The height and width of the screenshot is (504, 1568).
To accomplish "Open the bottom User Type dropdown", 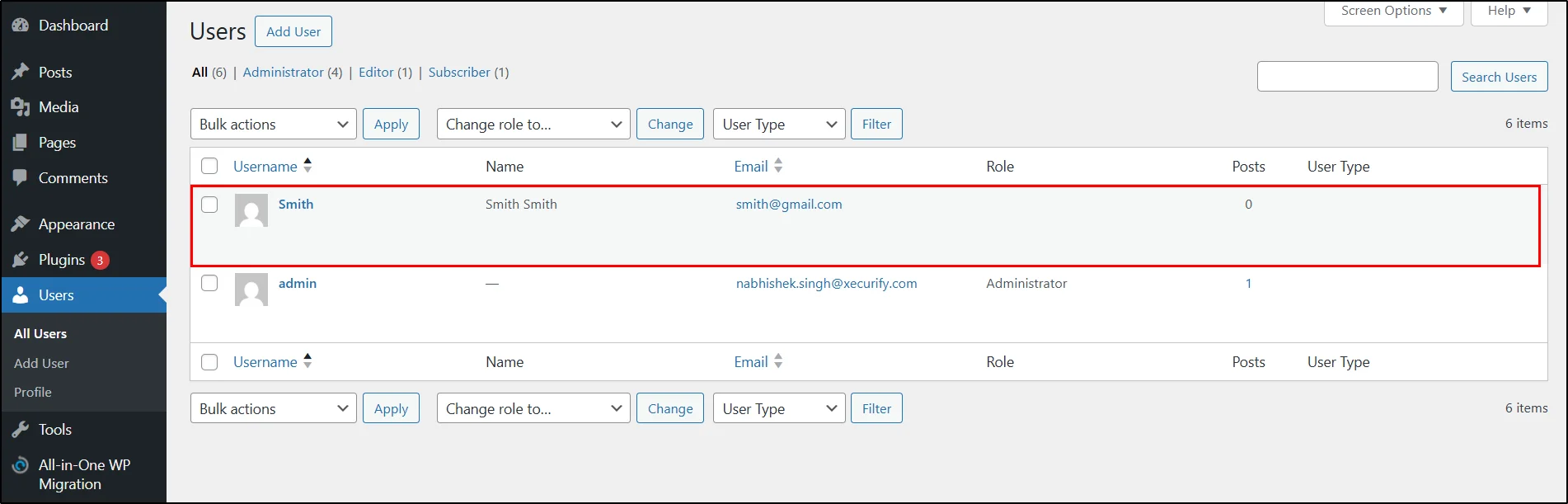I will (x=779, y=408).
